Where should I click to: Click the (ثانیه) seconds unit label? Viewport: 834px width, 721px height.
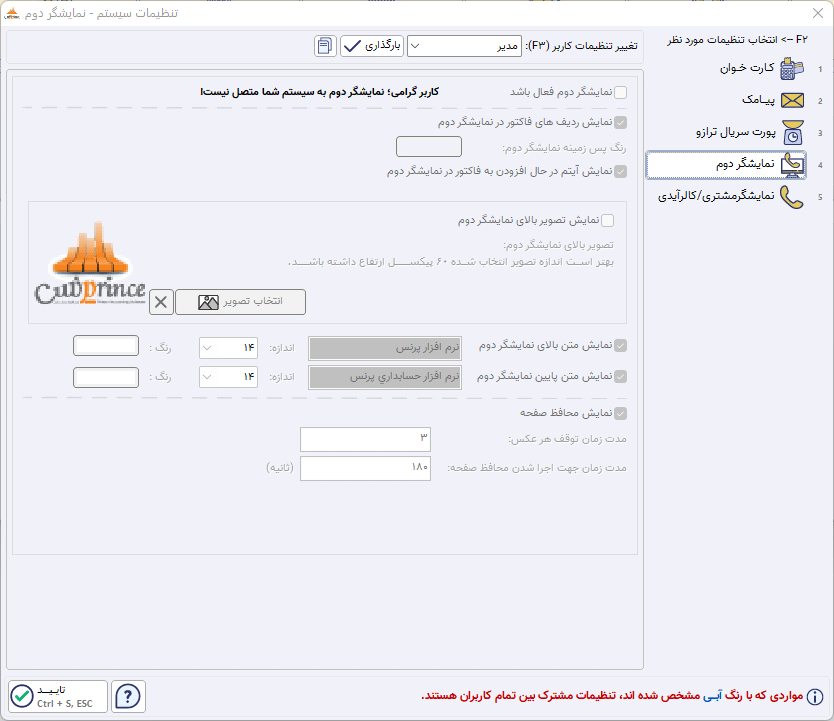(280, 468)
